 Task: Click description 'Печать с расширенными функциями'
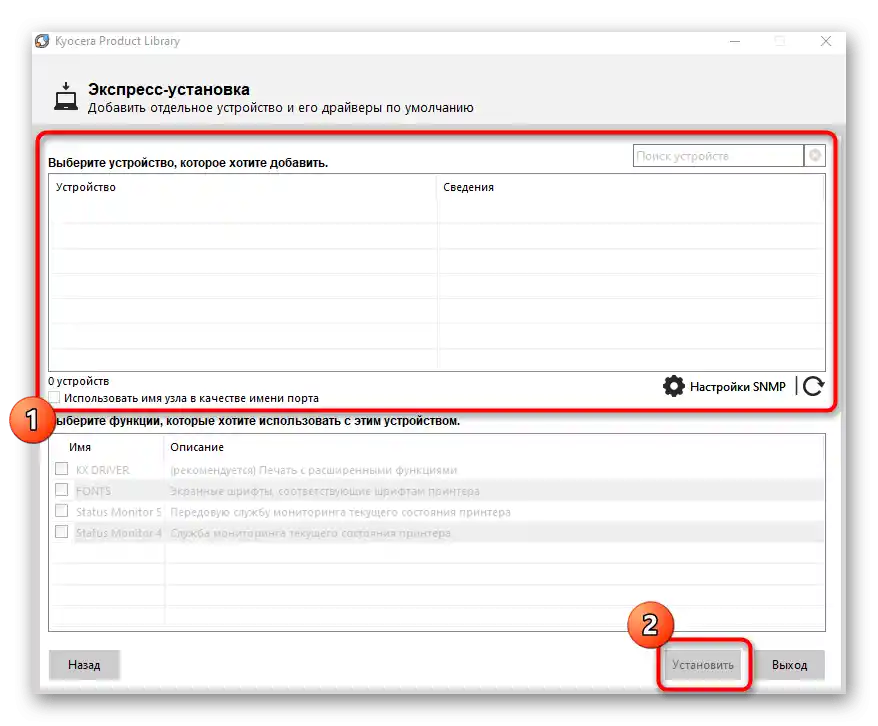click(358, 470)
